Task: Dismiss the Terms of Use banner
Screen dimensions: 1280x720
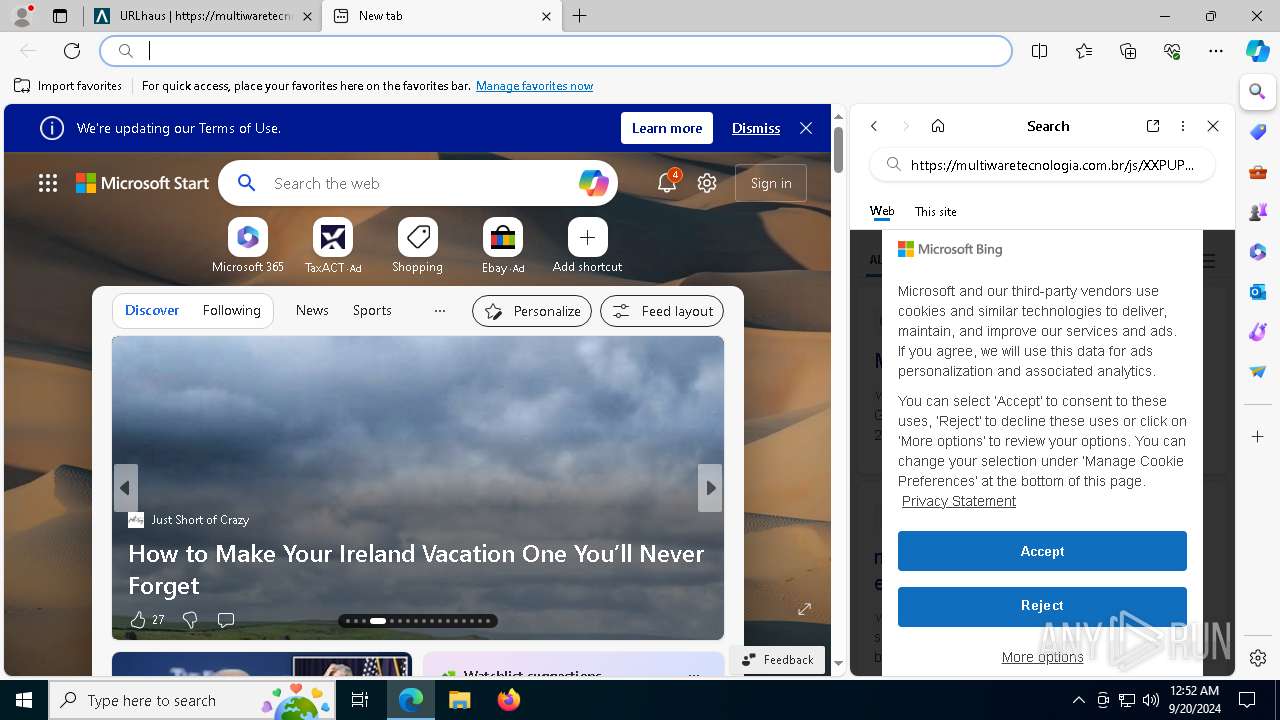Action: pyautogui.click(x=756, y=128)
